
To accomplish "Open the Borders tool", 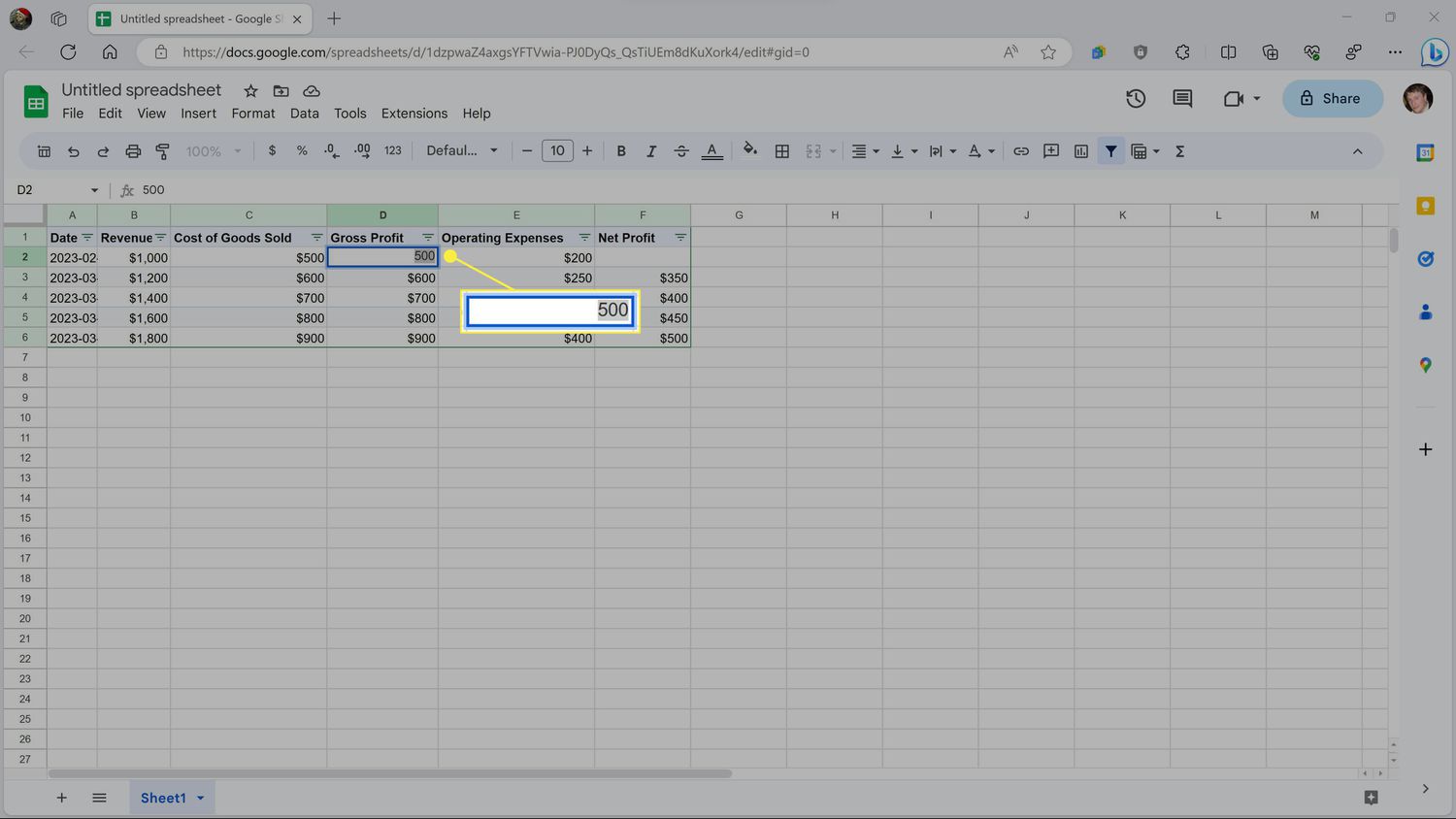I will click(781, 151).
